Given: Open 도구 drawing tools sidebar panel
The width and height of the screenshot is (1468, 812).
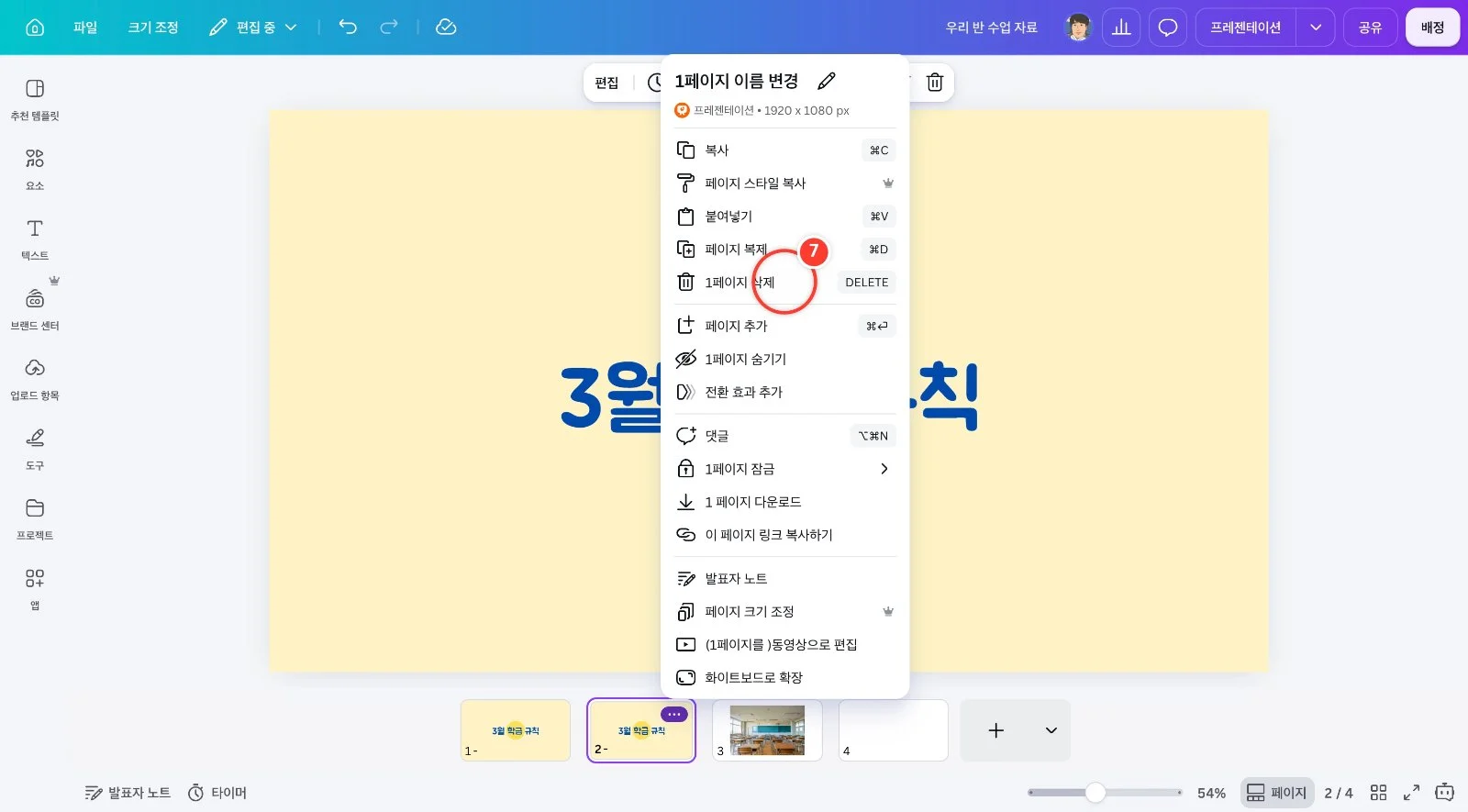Looking at the screenshot, I should (x=35, y=449).
